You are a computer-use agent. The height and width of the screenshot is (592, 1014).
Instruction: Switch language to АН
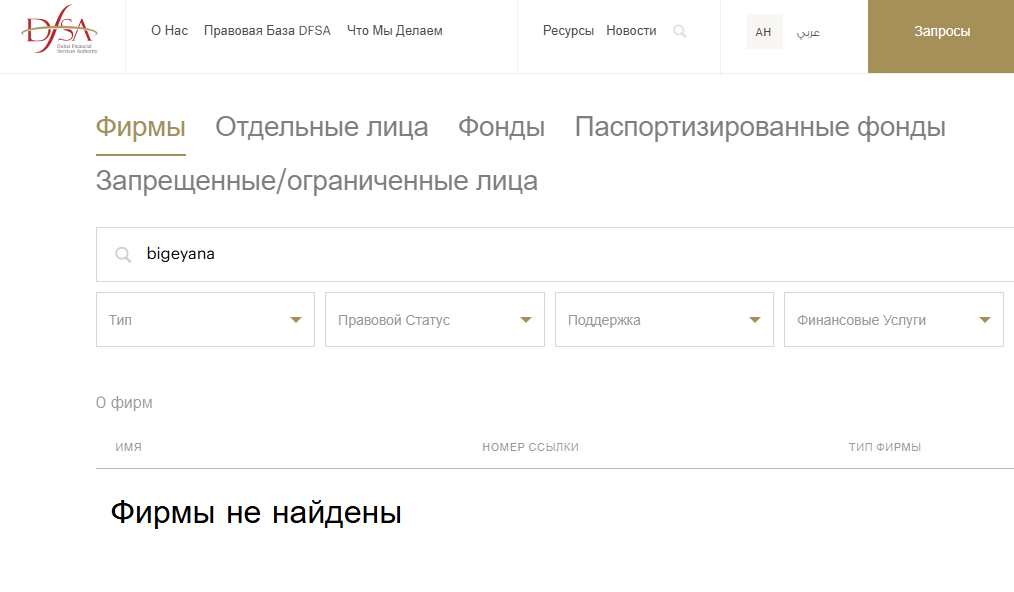click(764, 32)
